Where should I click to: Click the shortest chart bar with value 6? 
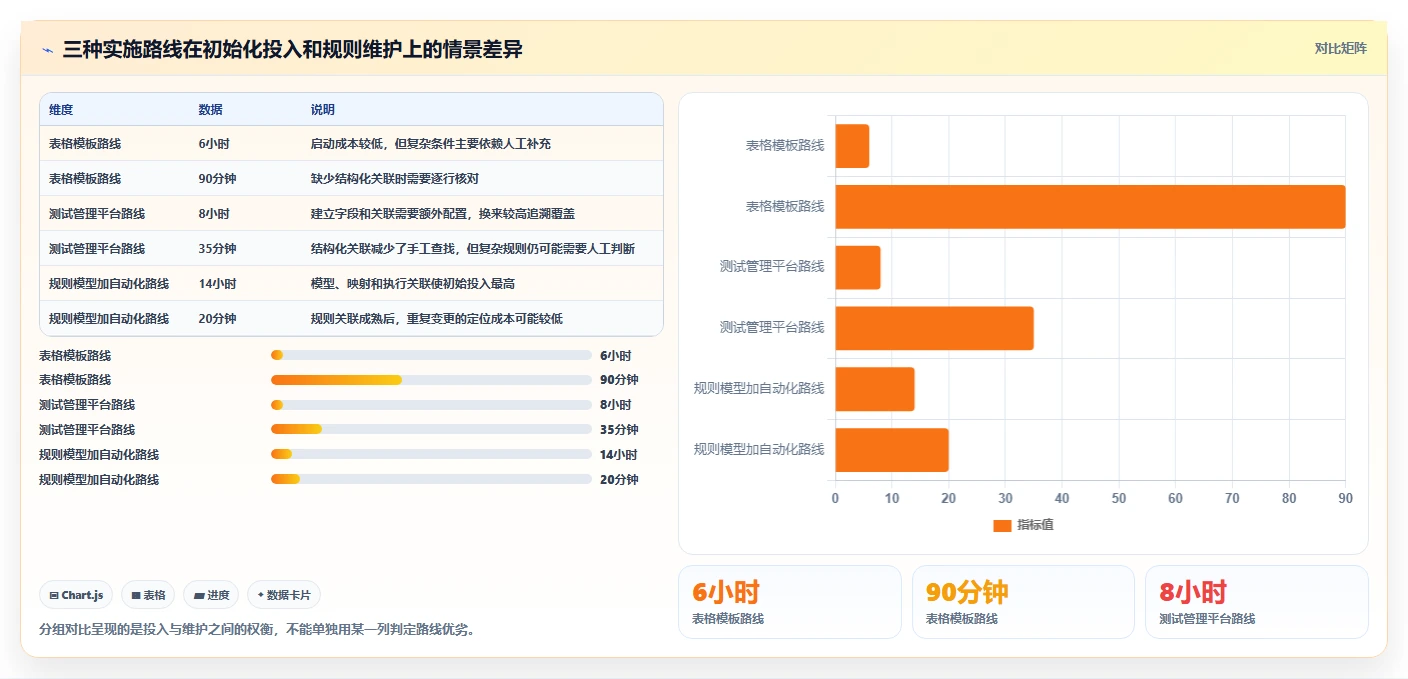(852, 146)
